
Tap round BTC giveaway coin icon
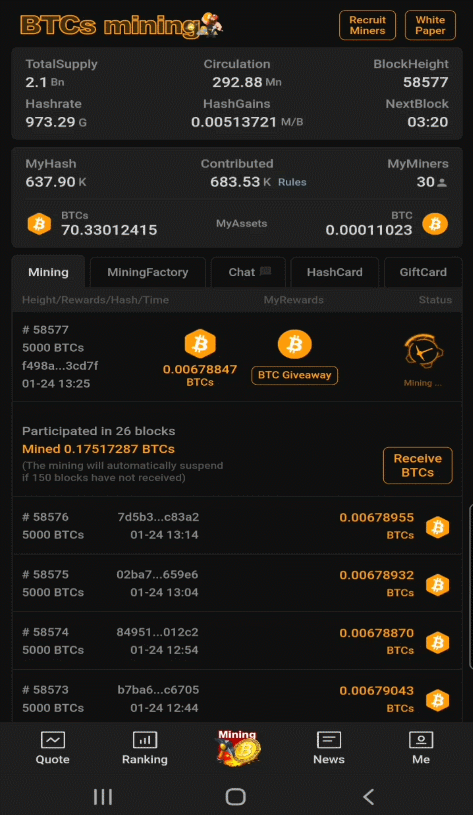(x=295, y=344)
